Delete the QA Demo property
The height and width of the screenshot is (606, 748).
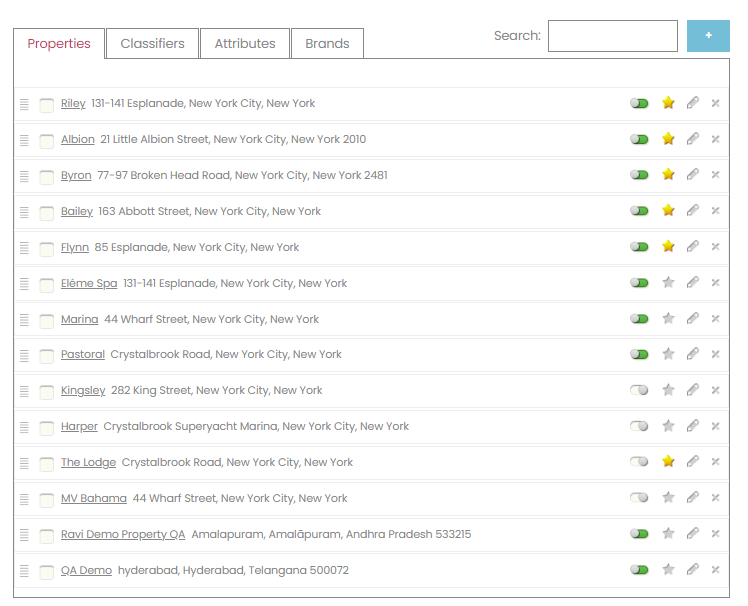click(715, 569)
